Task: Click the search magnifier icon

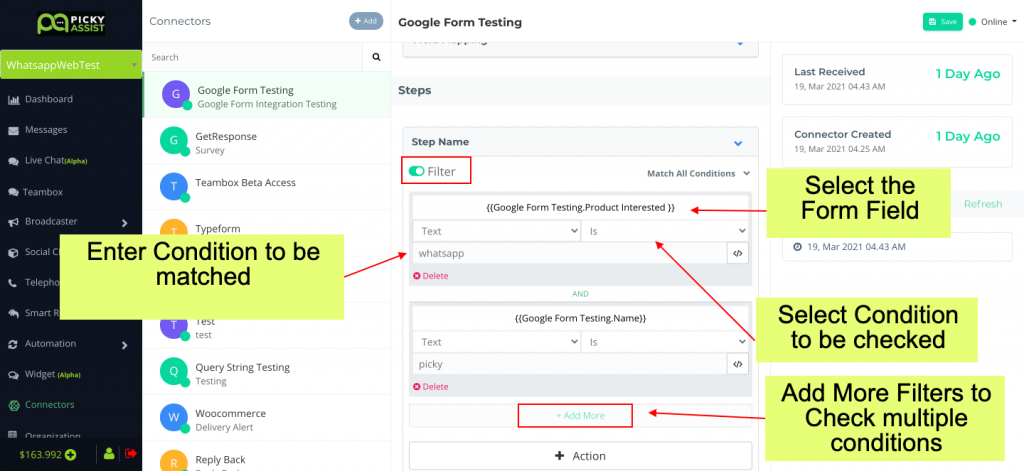Action: 376,57
